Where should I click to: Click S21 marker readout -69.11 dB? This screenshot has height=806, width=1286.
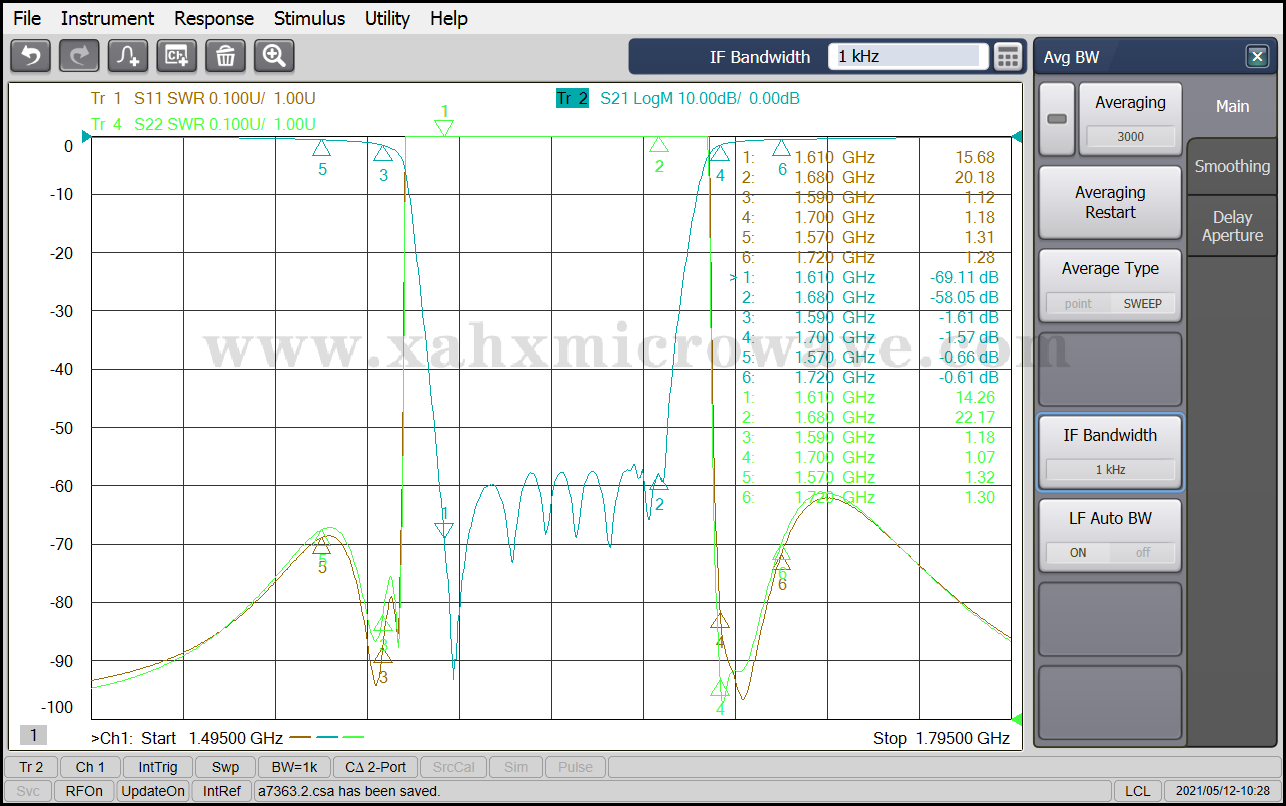[x=962, y=277]
